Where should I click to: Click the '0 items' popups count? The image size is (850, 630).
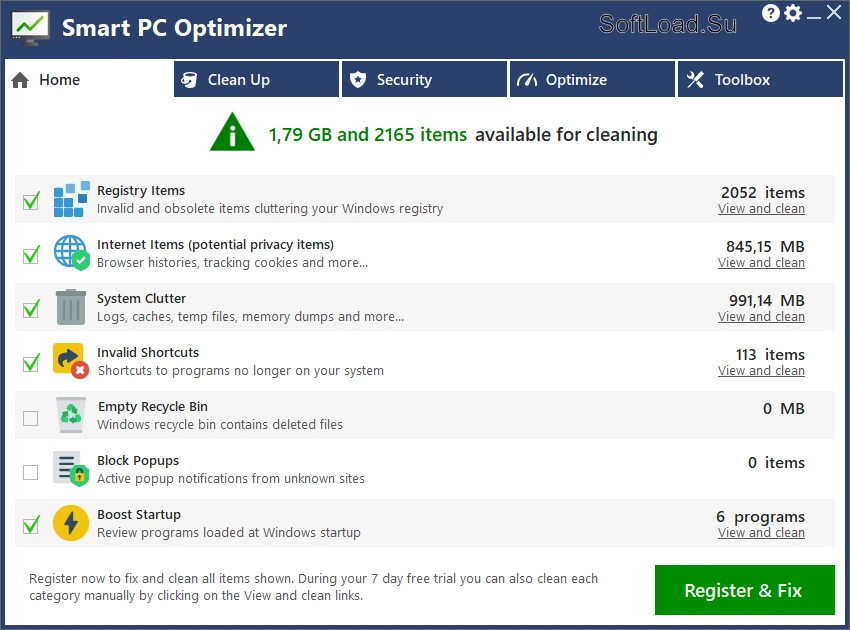[x=776, y=462]
